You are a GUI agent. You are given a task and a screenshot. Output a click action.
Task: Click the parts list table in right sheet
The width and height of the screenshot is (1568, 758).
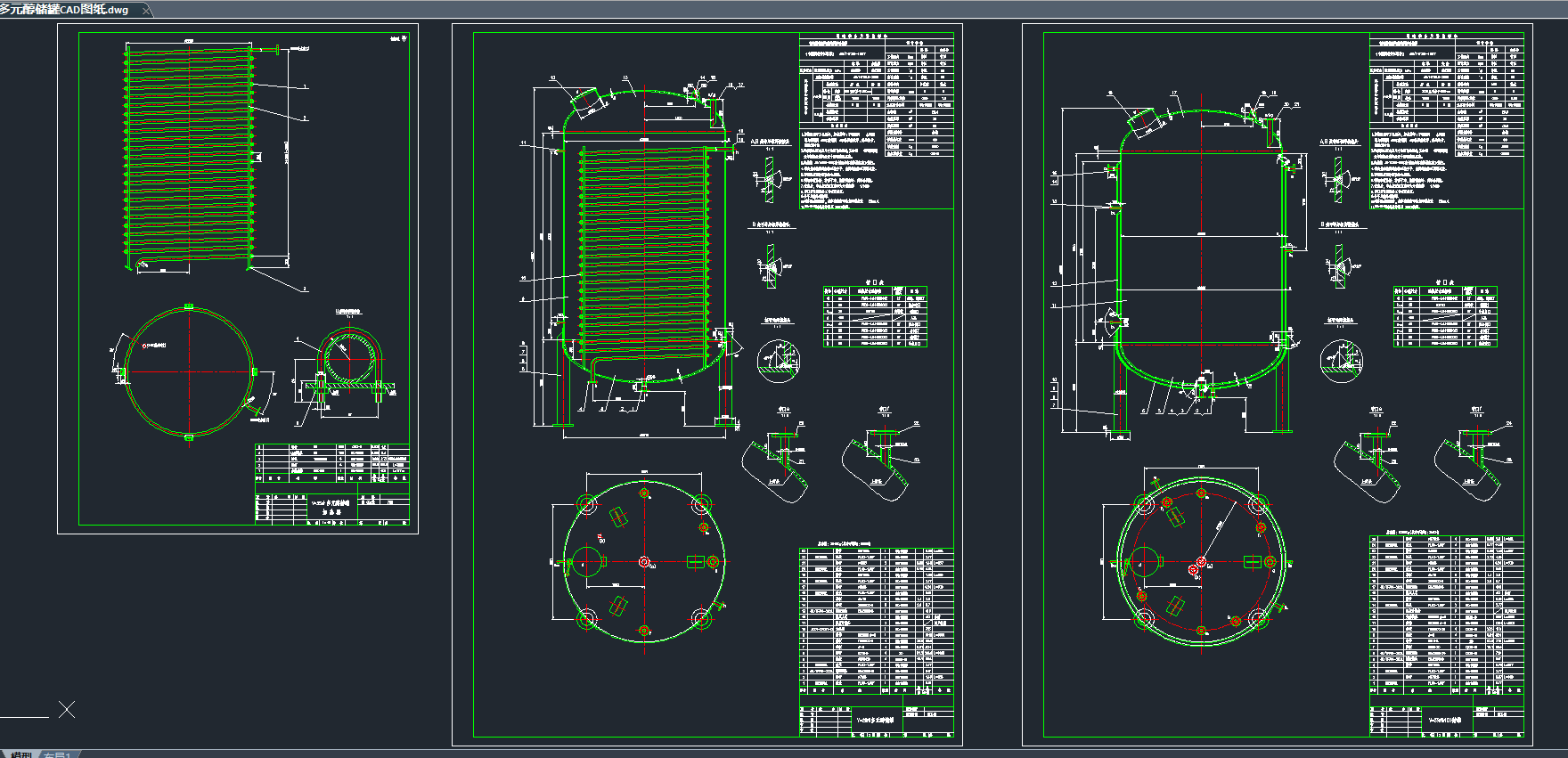click(x=1447, y=615)
